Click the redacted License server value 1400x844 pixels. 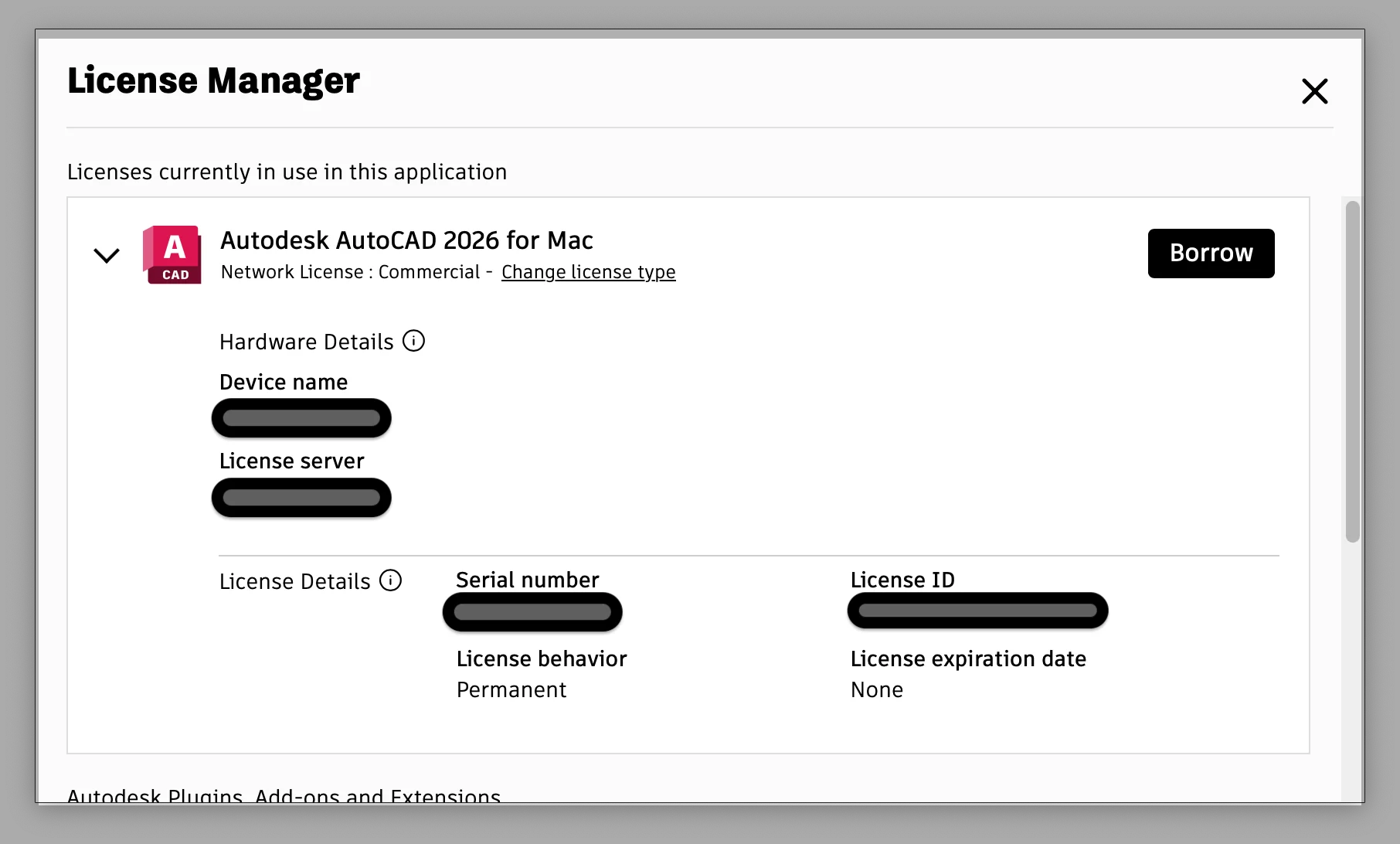tap(301, 498)
